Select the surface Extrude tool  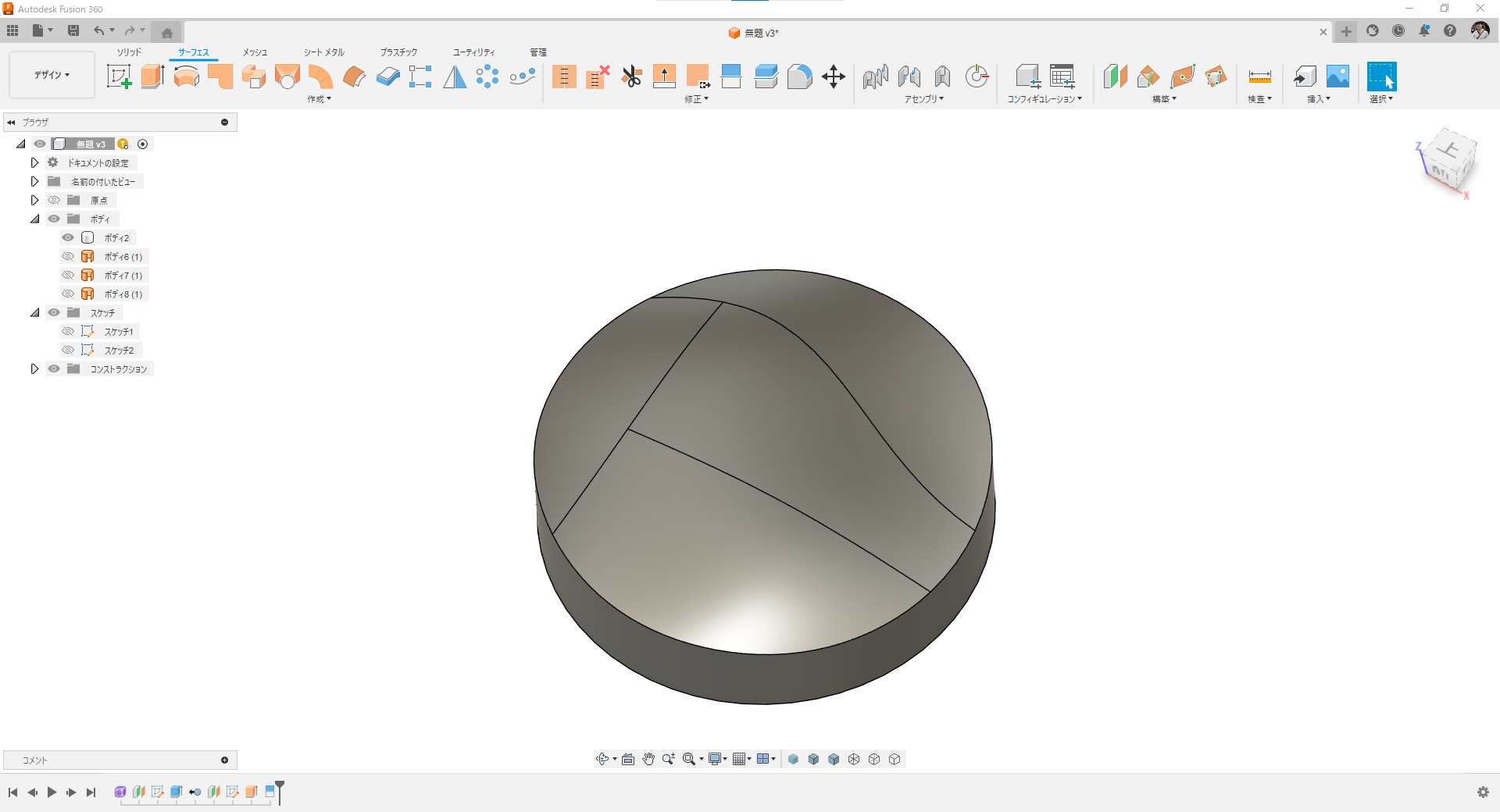pyautogui.click(x=152, y=77)
